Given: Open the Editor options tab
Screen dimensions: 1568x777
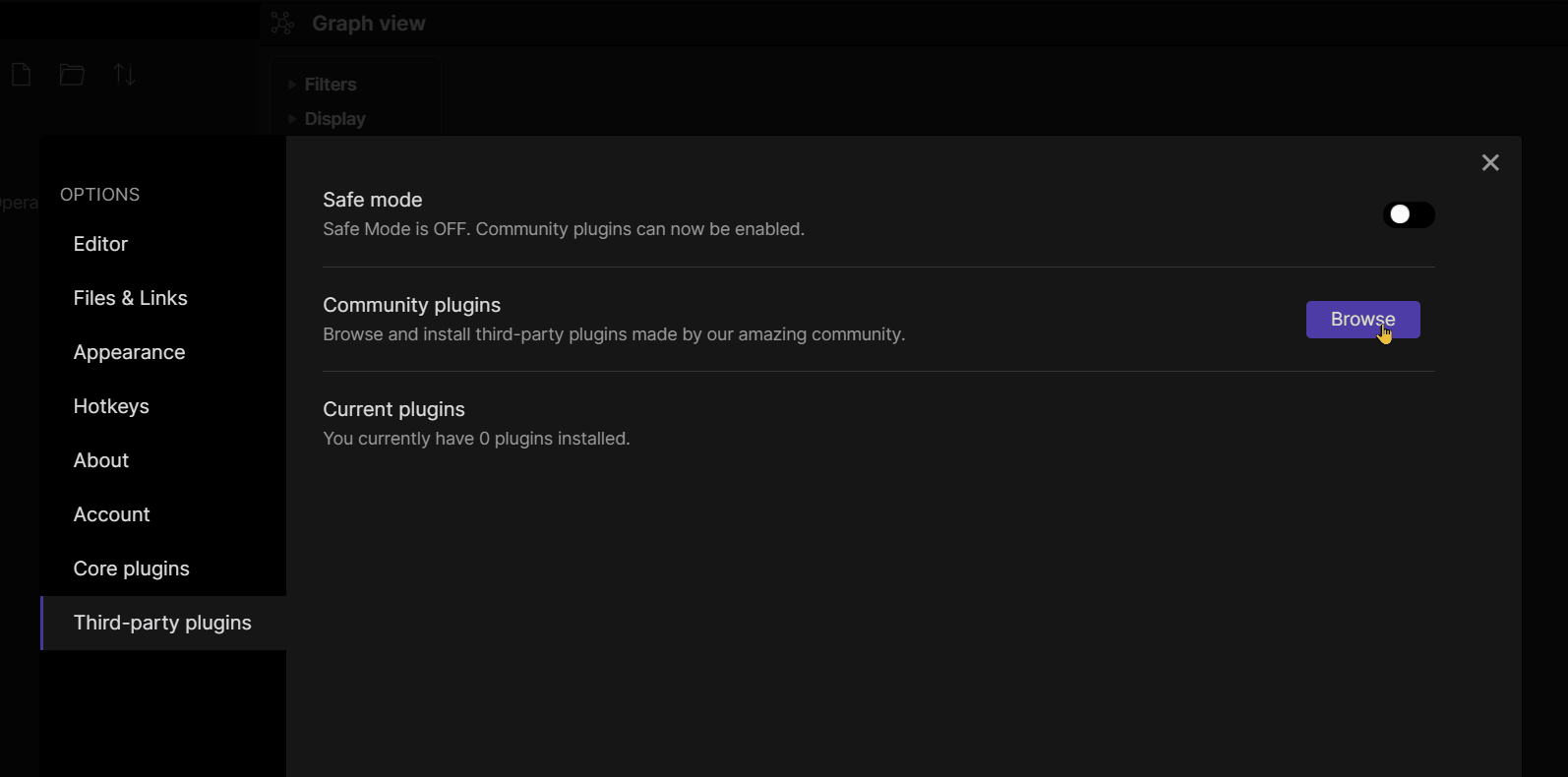Looking at the screenshot, I should (x=100, y=244).
